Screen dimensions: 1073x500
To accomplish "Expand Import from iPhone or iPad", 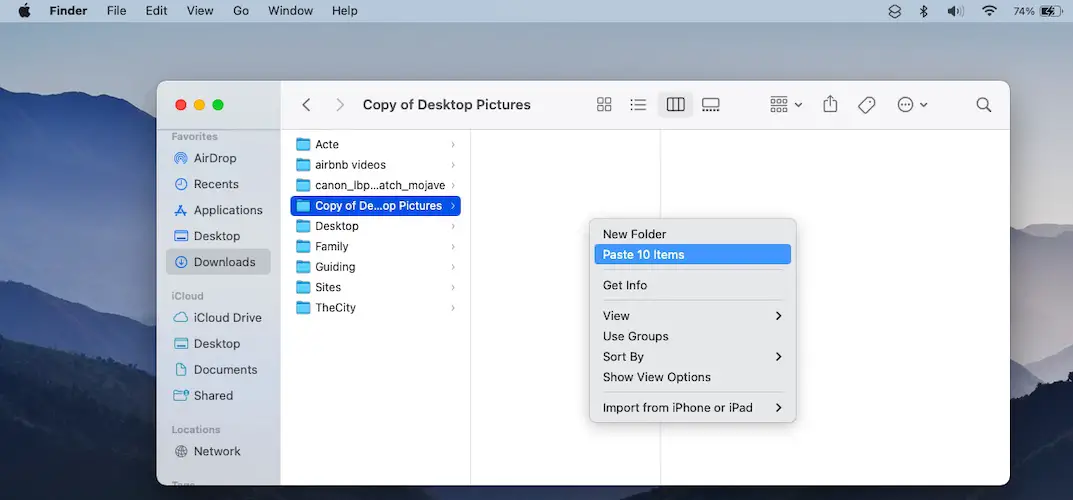I will point(692,408).
